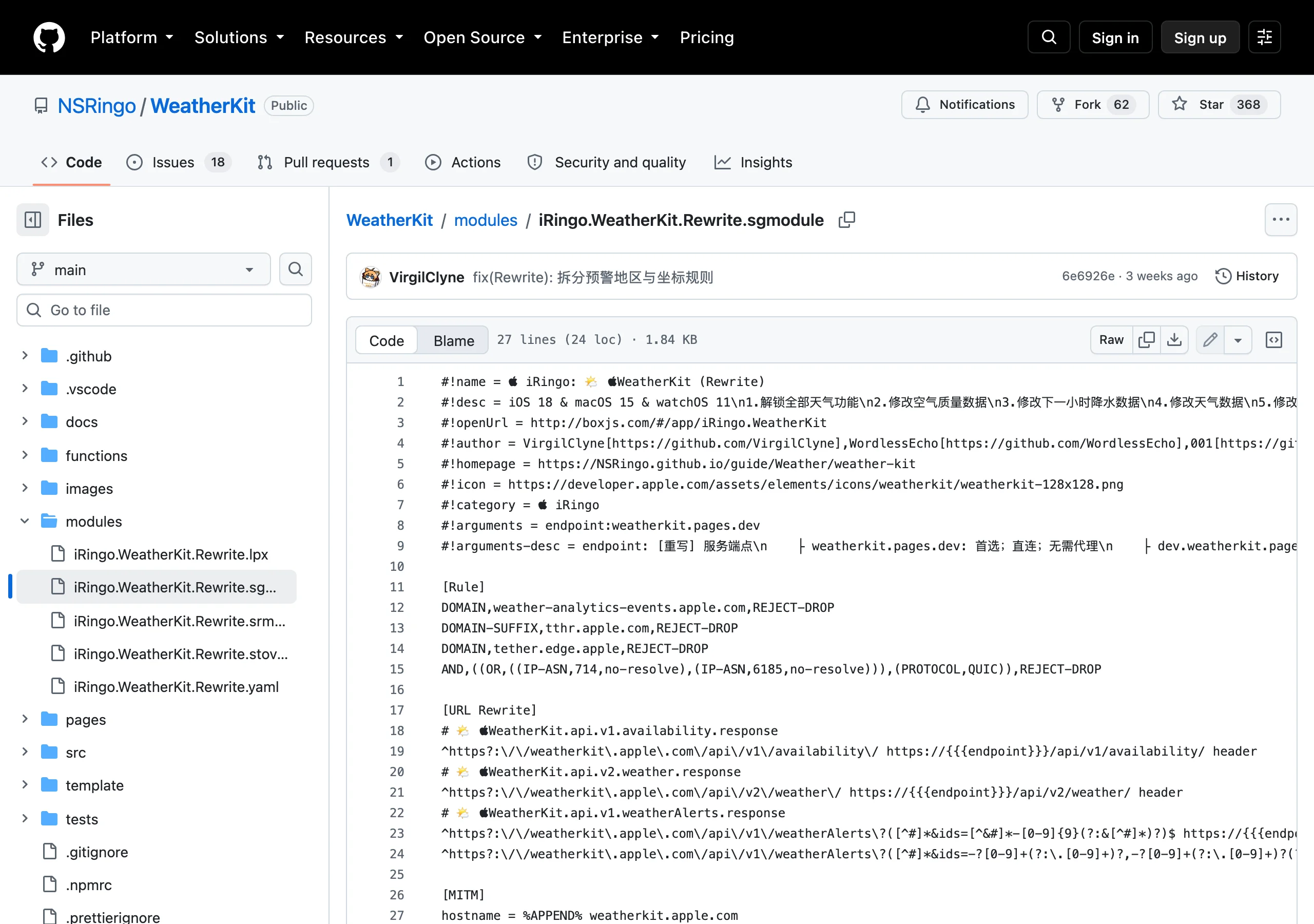Click the search magnifier in the header
The image size is (1314, 924).
click(1049, 37)
